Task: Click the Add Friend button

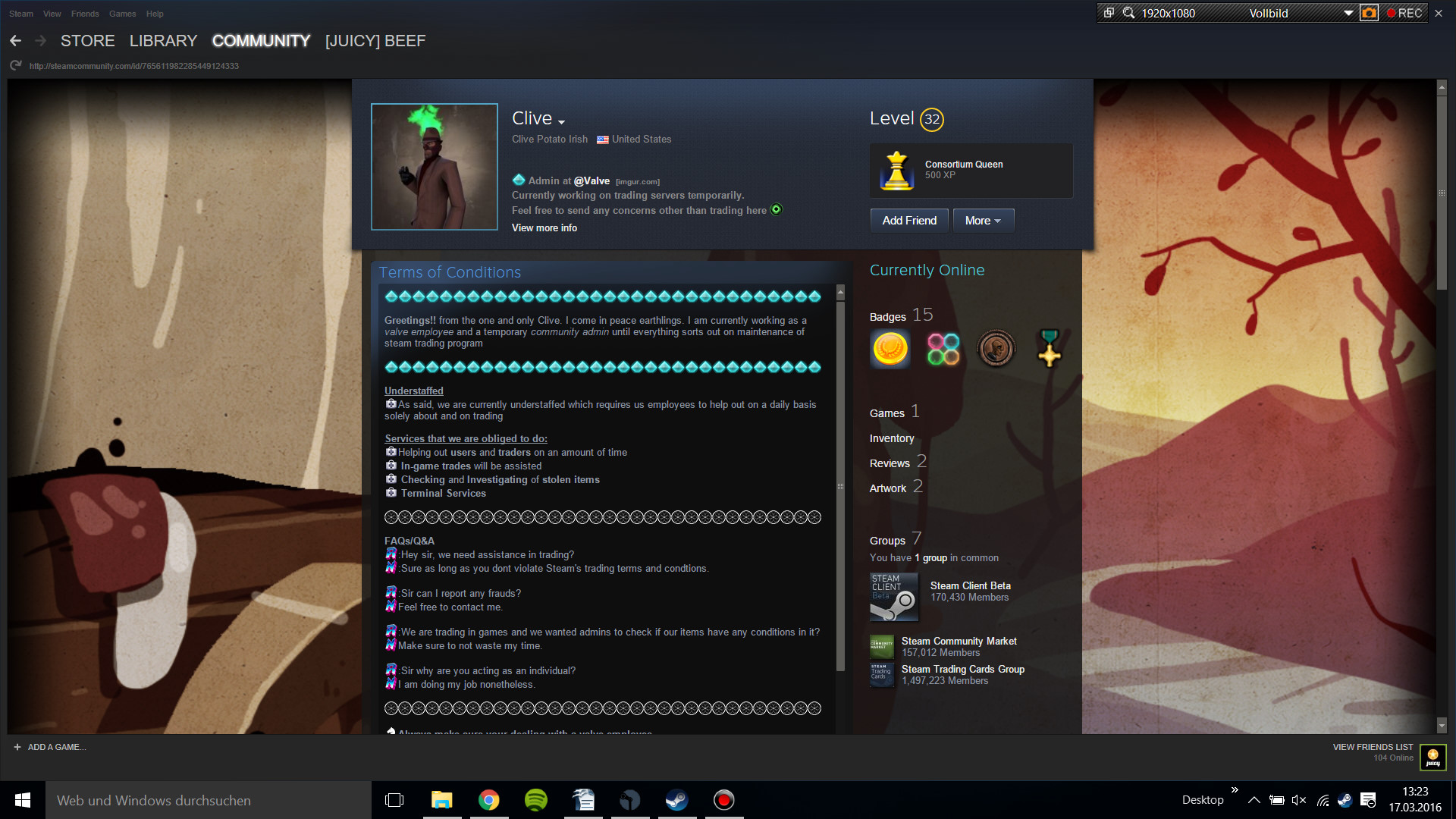Action: click(909, 221)
